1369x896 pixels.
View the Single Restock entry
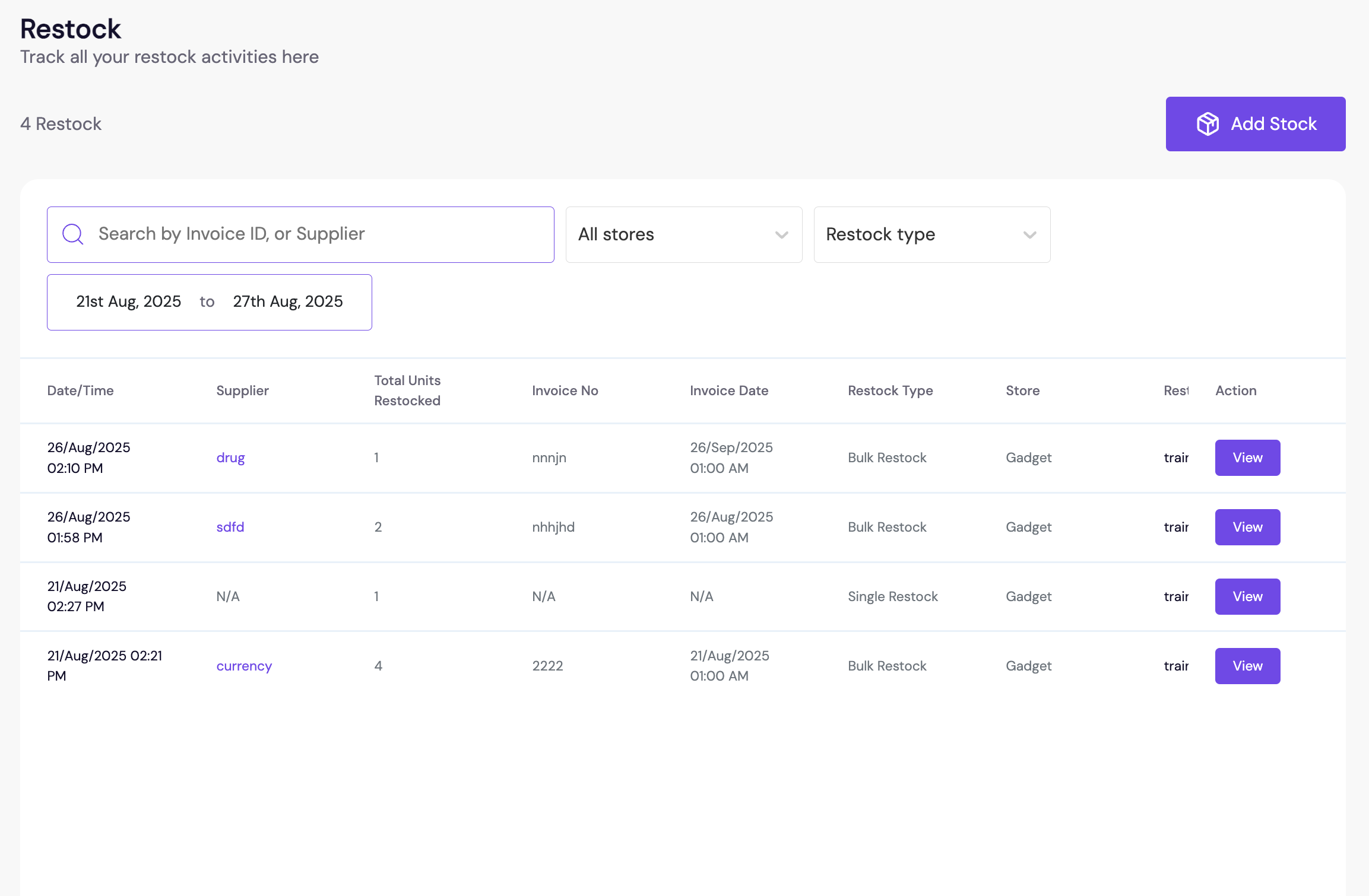point(1247,596)
